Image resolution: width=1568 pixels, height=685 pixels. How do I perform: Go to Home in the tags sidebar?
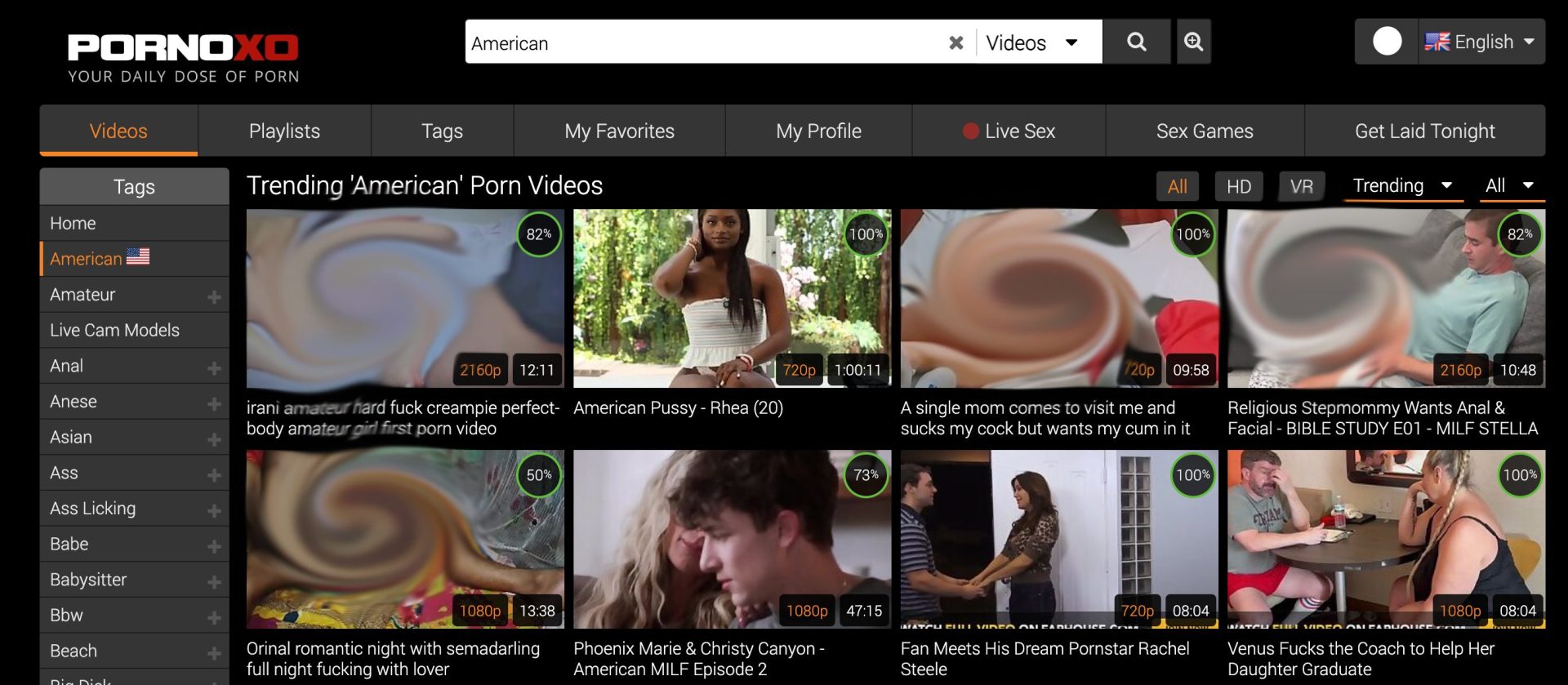pyautogui.click(x=135, y=223)
